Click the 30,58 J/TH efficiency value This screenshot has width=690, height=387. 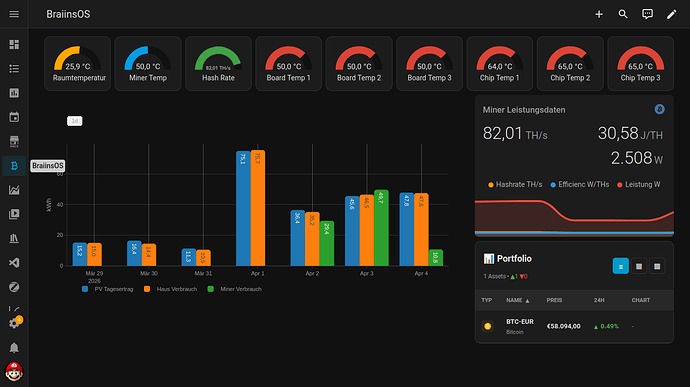[630, 133]
